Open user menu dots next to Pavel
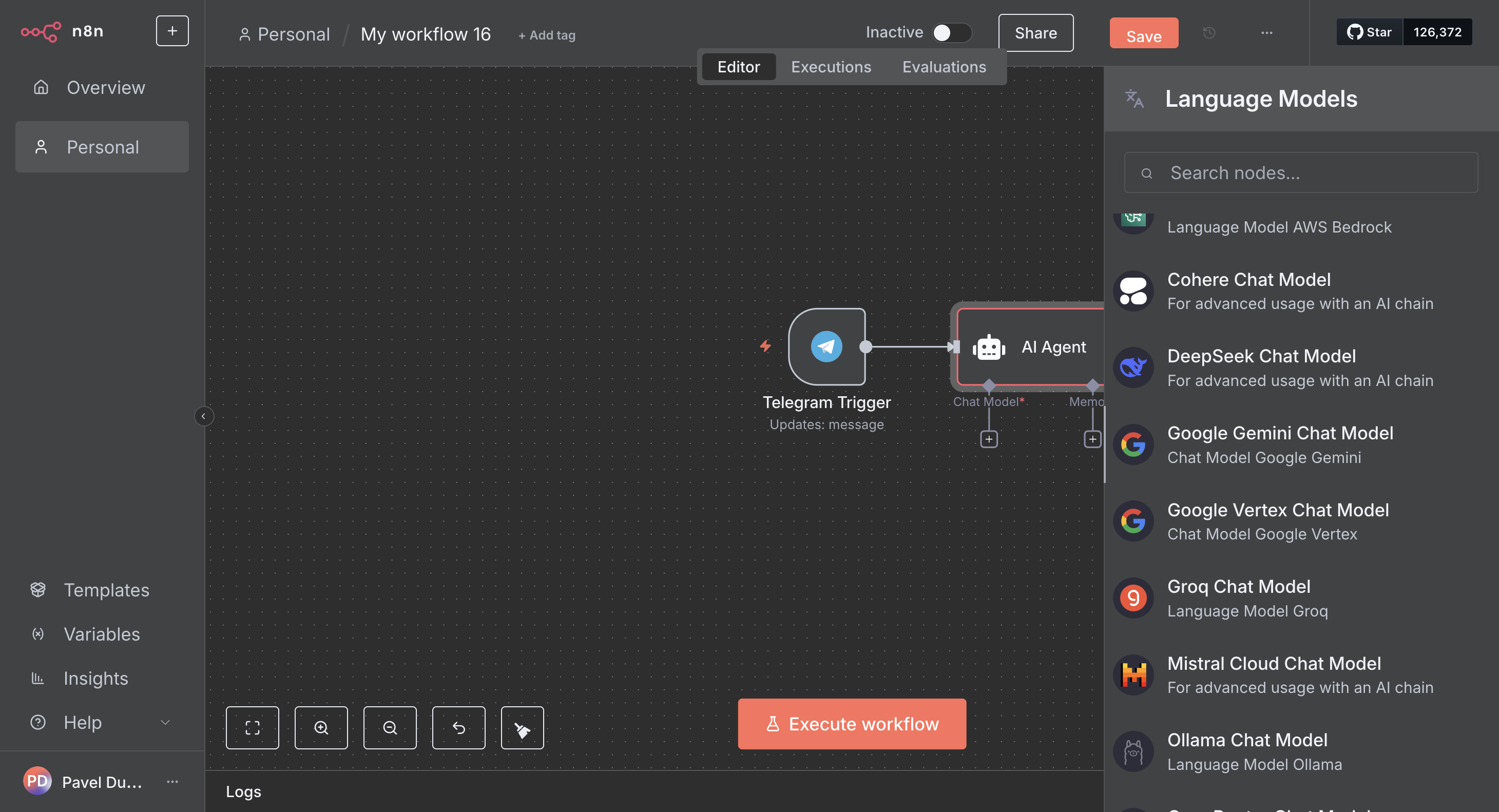This screenshot has width=1499, height=812. [x=172, y=782]
